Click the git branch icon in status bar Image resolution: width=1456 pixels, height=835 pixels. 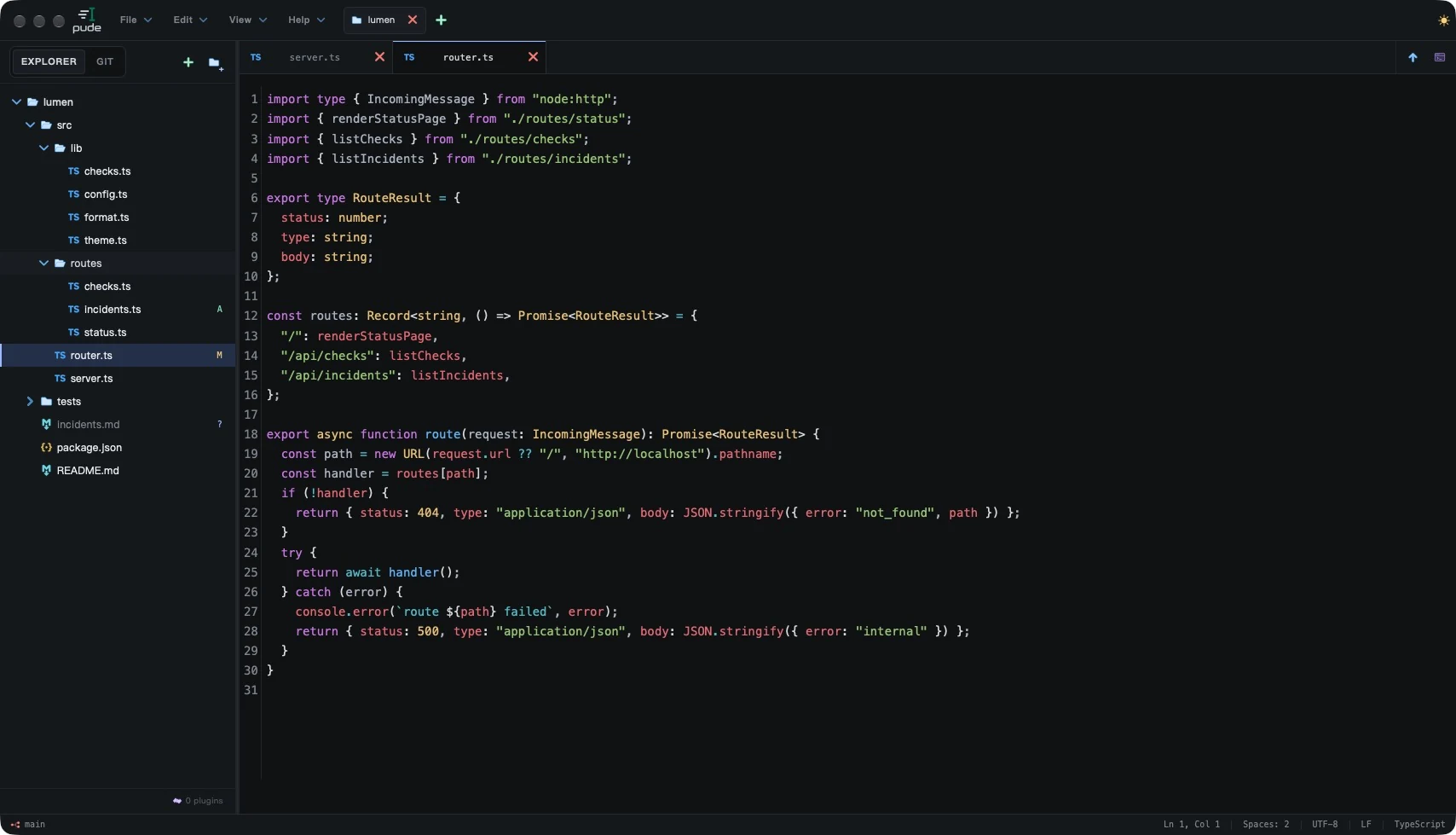click(14, 825)
